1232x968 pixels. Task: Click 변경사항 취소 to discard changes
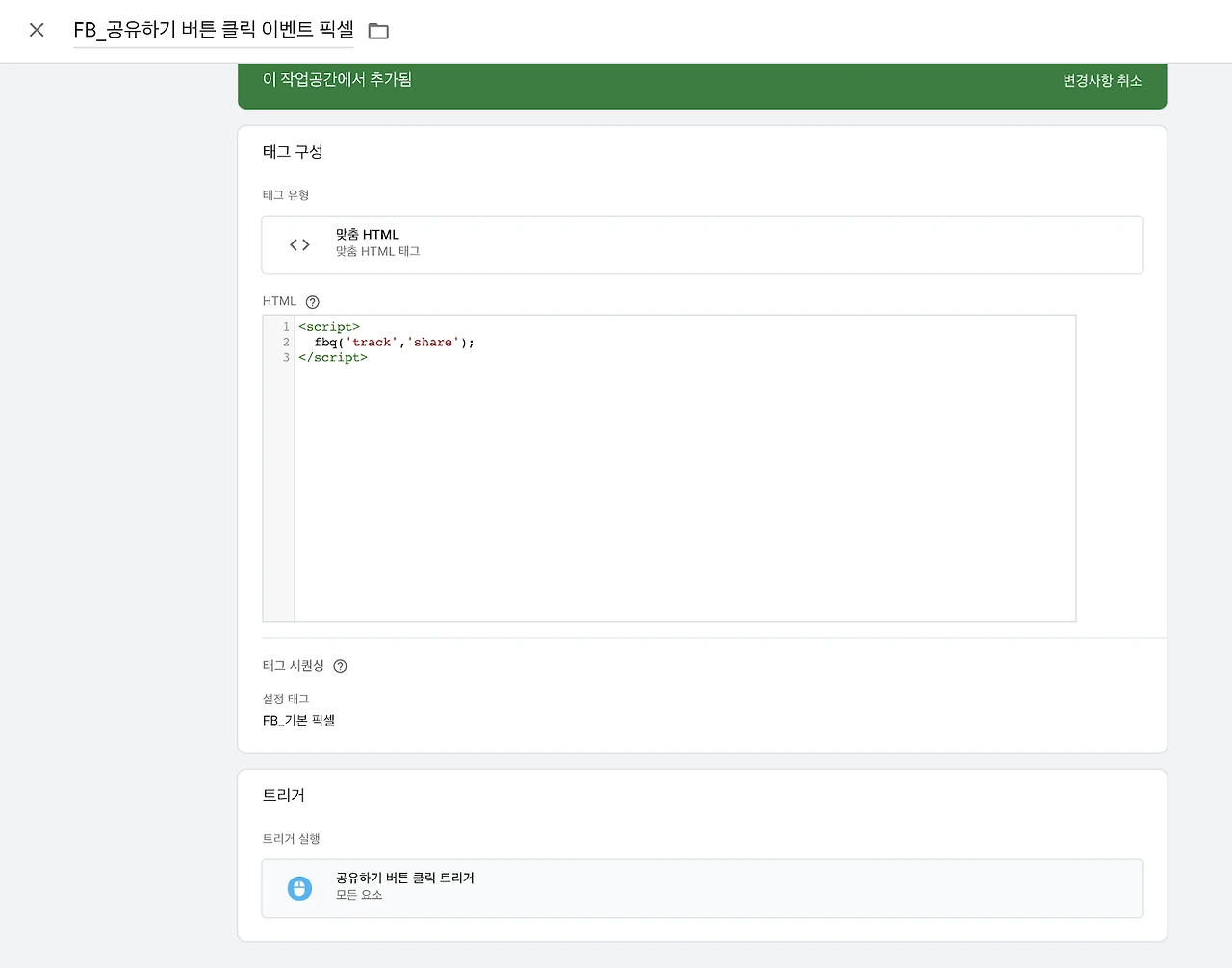coord(1102,81)
